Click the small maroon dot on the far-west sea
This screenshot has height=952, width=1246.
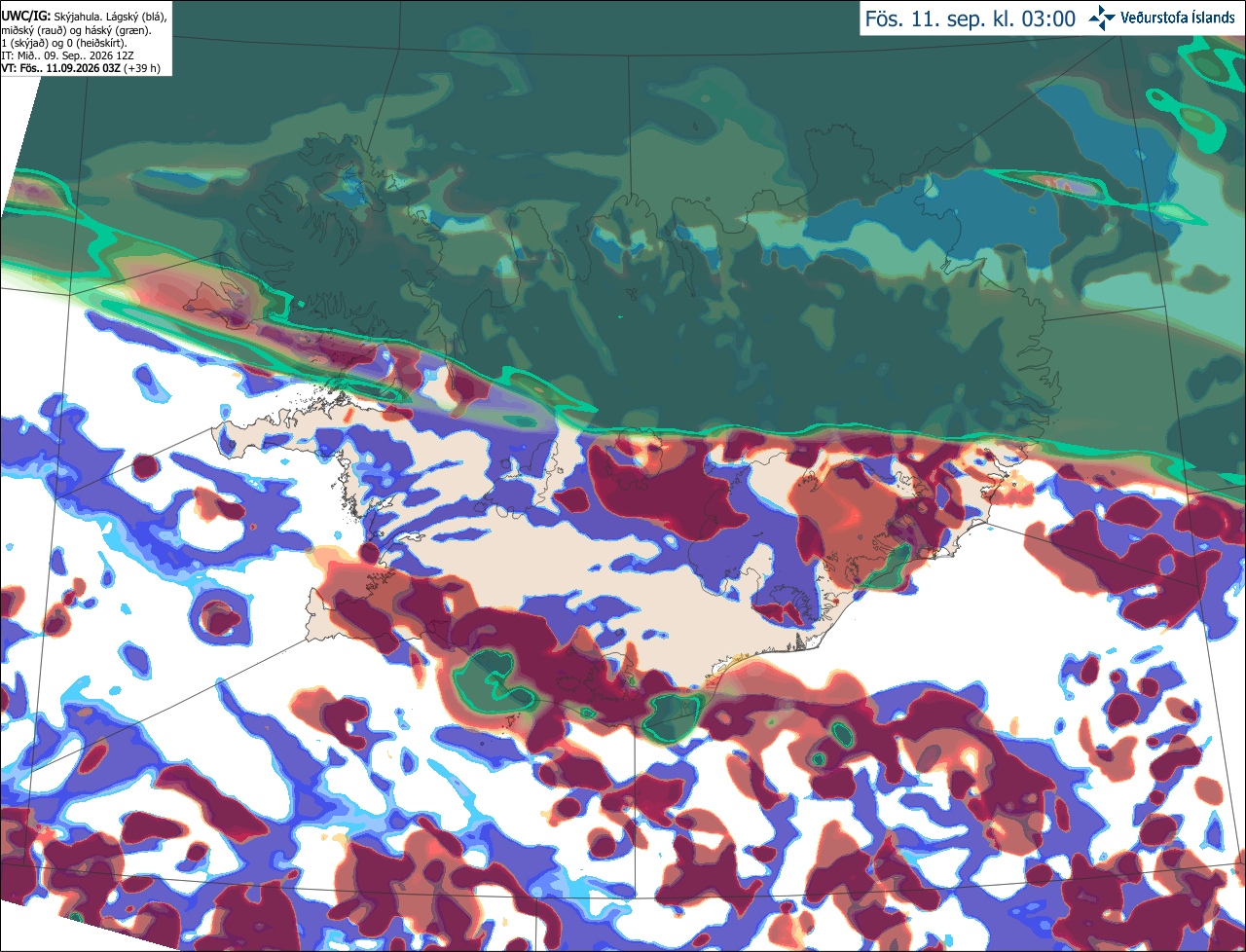coord(145,466)
